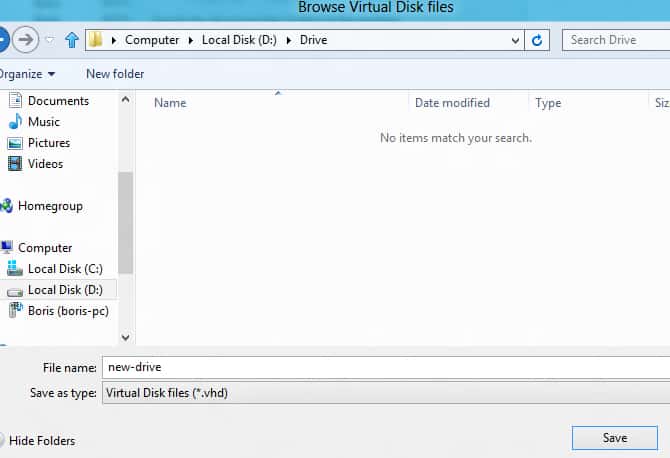Select Homegroup in the navigation pane
This screenshot has height=458, width=670.
49,206
